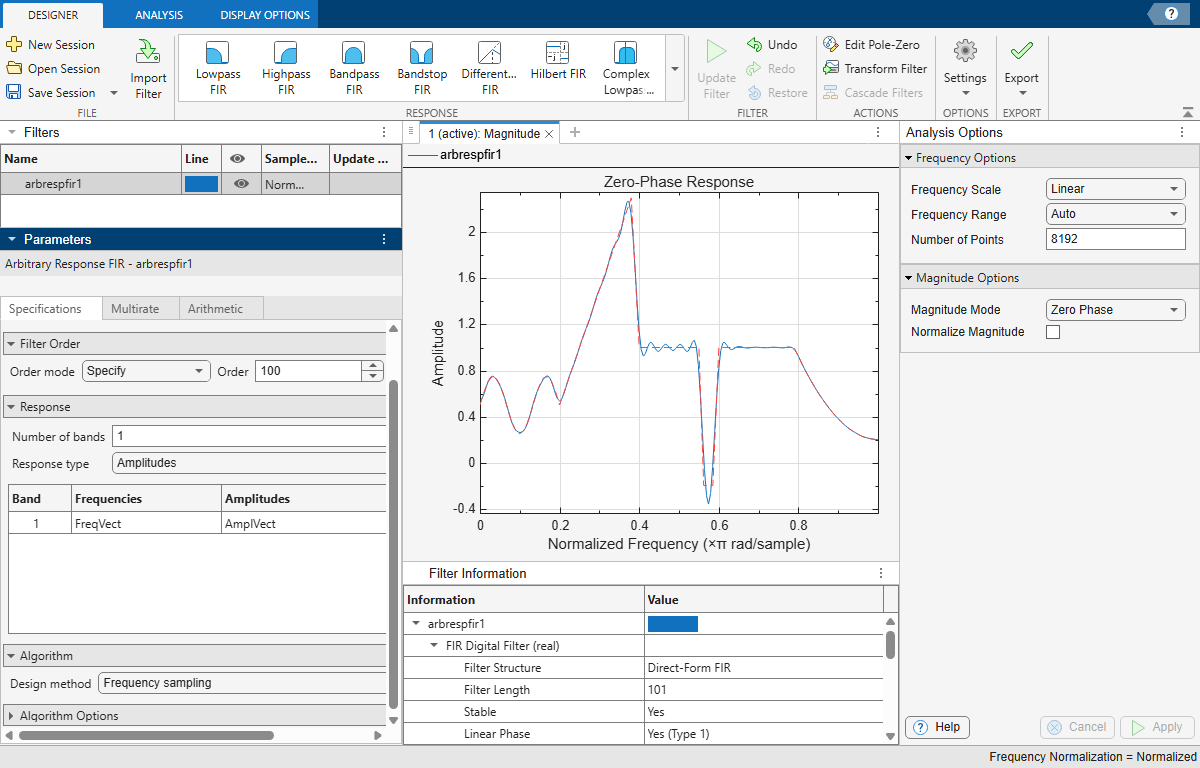Restore the filter
Image resolution: width=1200 pixels, height=768 pixels.
(777, 93)
